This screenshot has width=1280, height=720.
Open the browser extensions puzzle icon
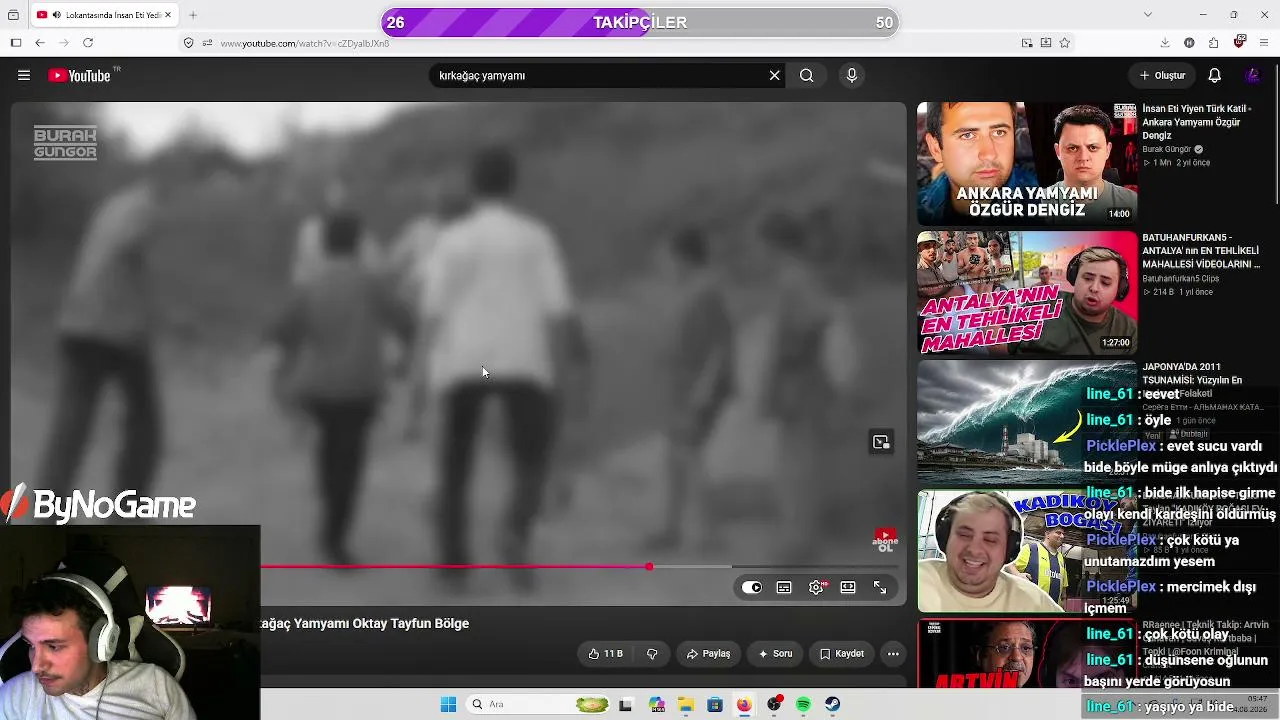[x=1213, y=43]
